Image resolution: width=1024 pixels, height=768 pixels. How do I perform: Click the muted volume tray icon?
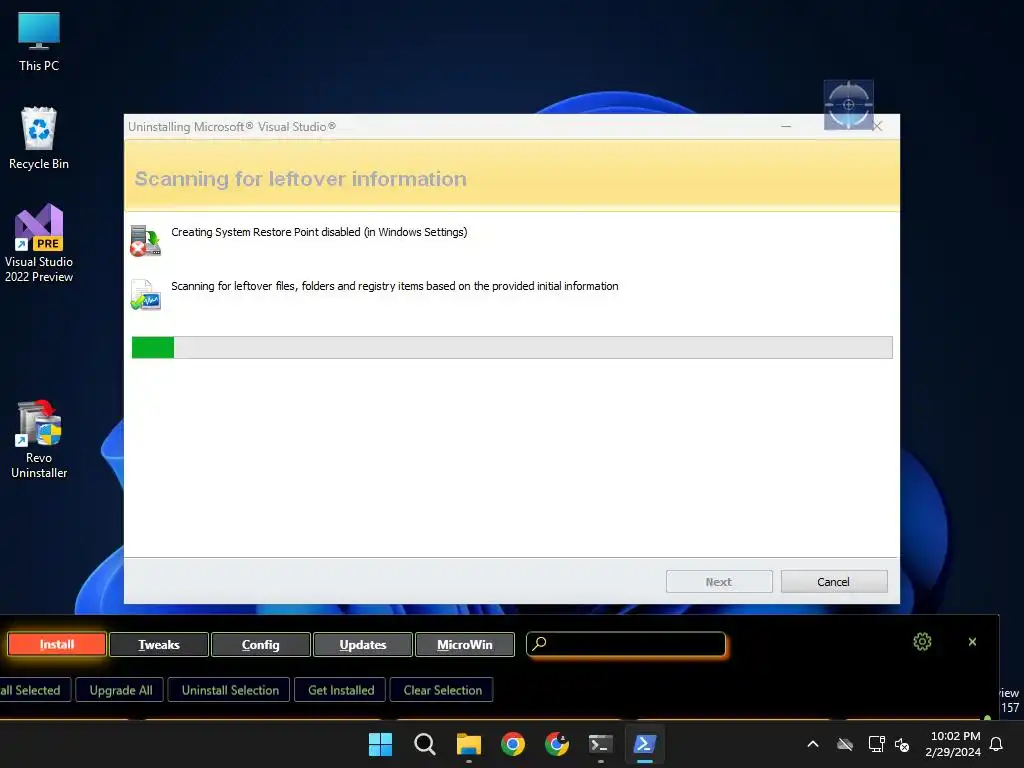[x=902, y=744]
